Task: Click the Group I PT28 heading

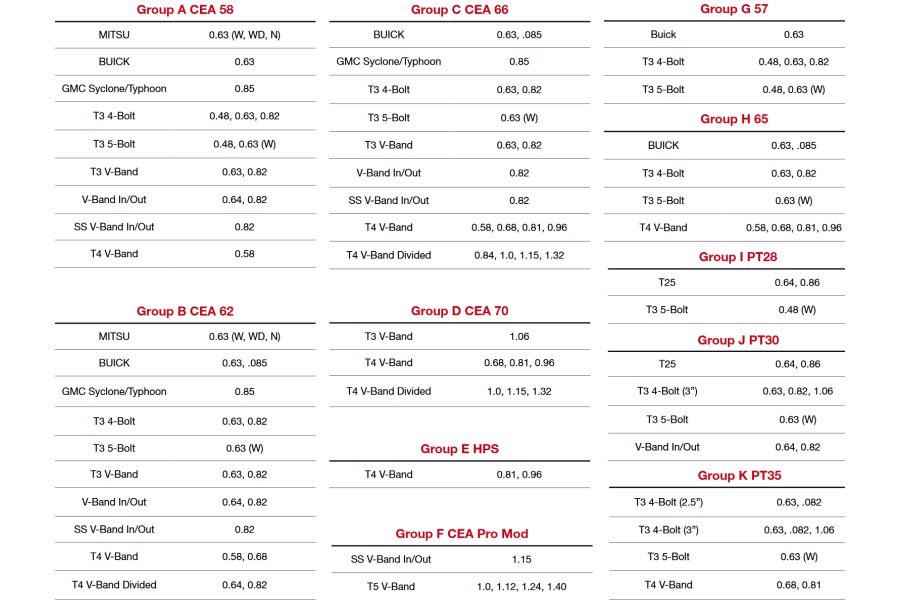Action: click(737, 257)
